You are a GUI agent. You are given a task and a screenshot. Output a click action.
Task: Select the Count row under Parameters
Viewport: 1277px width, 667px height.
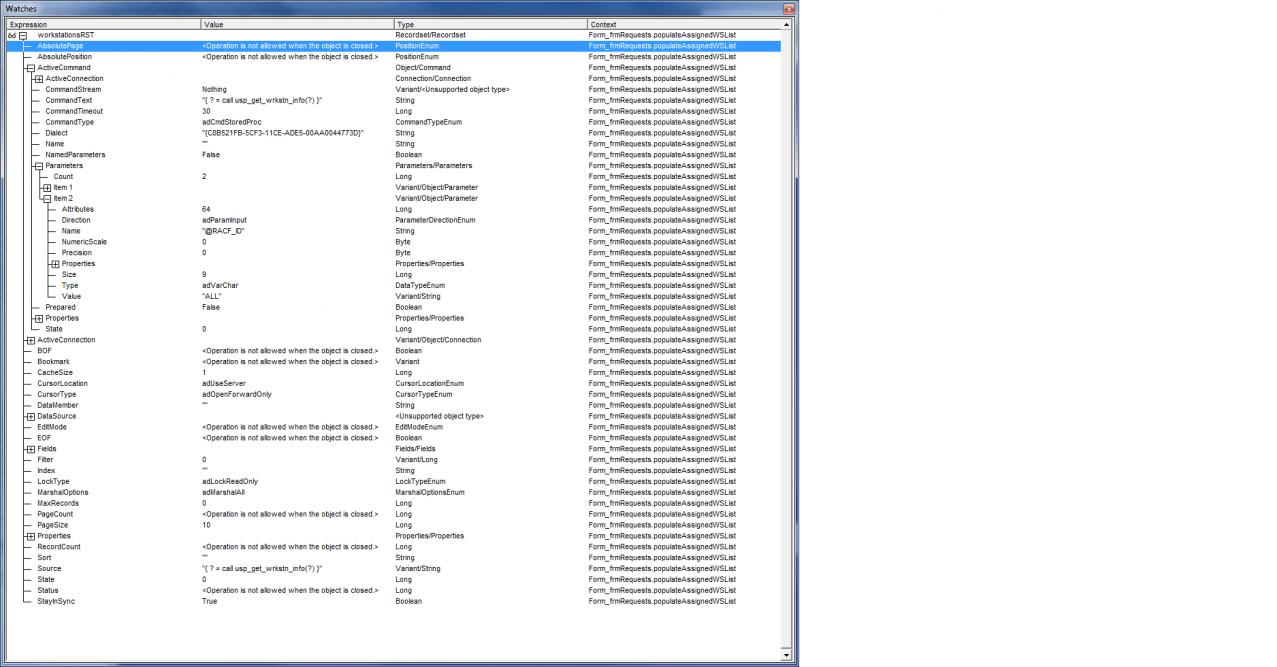pos(393,177)
